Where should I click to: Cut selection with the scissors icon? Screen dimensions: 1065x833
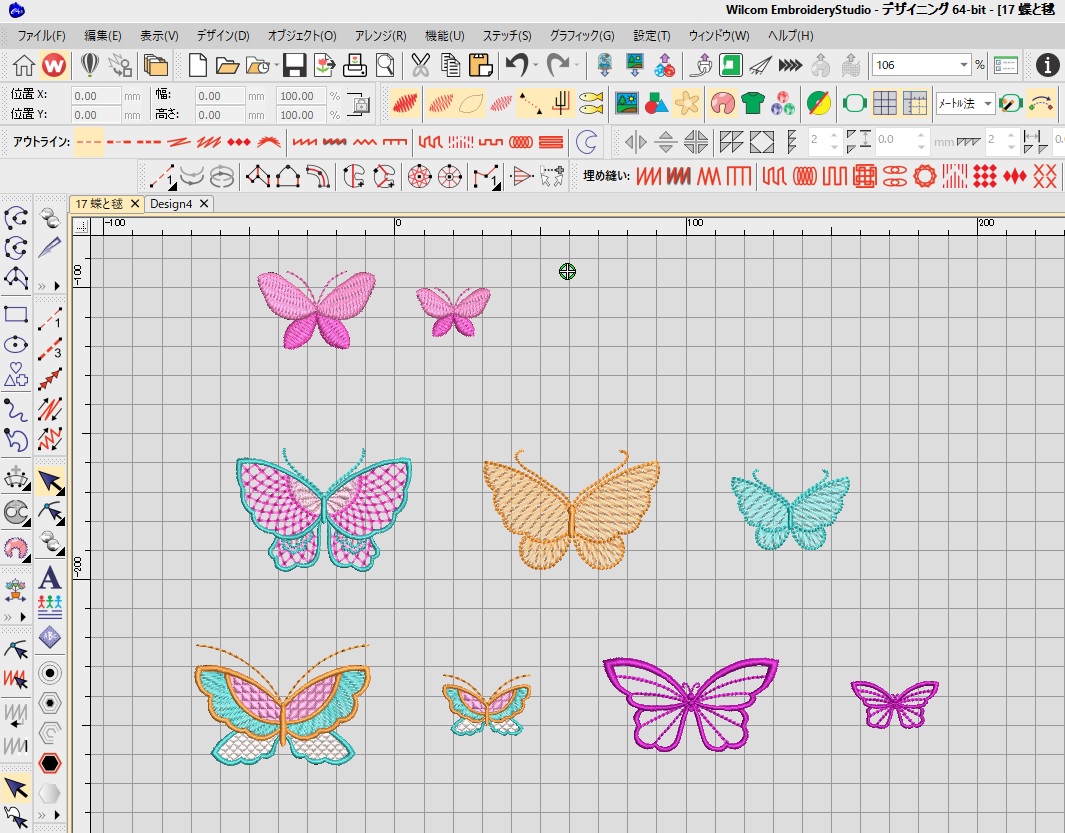[420, 65]
